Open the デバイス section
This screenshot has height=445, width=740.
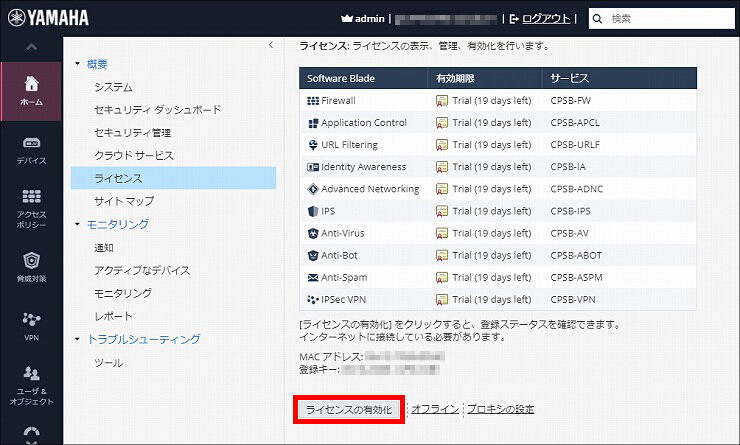point(31,151)
